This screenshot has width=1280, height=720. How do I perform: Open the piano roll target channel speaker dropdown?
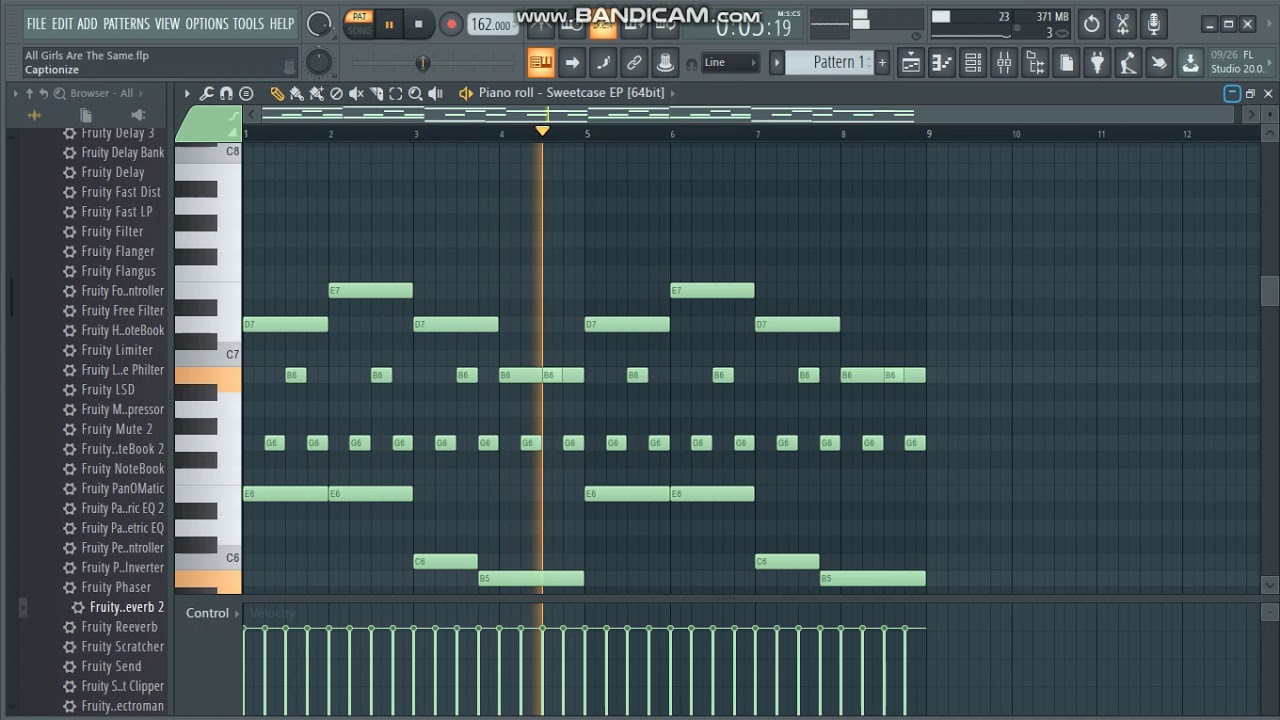point(466,93)
